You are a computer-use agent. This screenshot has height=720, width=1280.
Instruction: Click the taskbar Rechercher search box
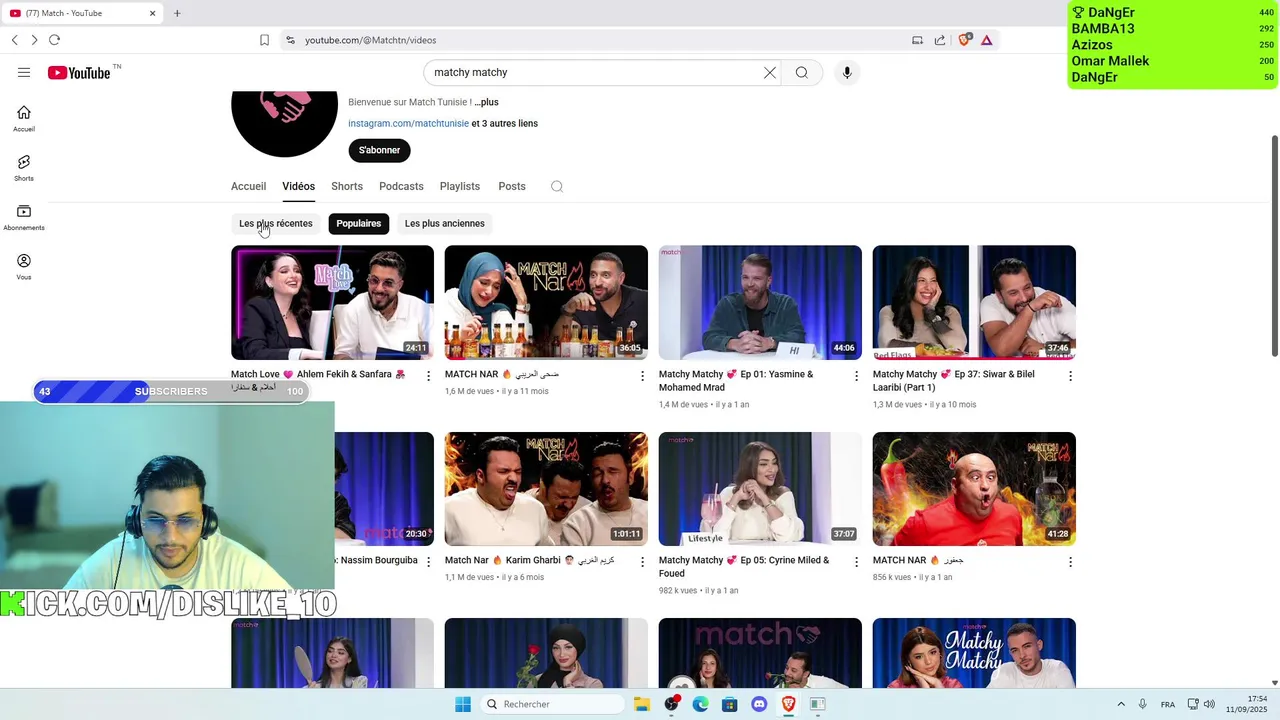551,704
